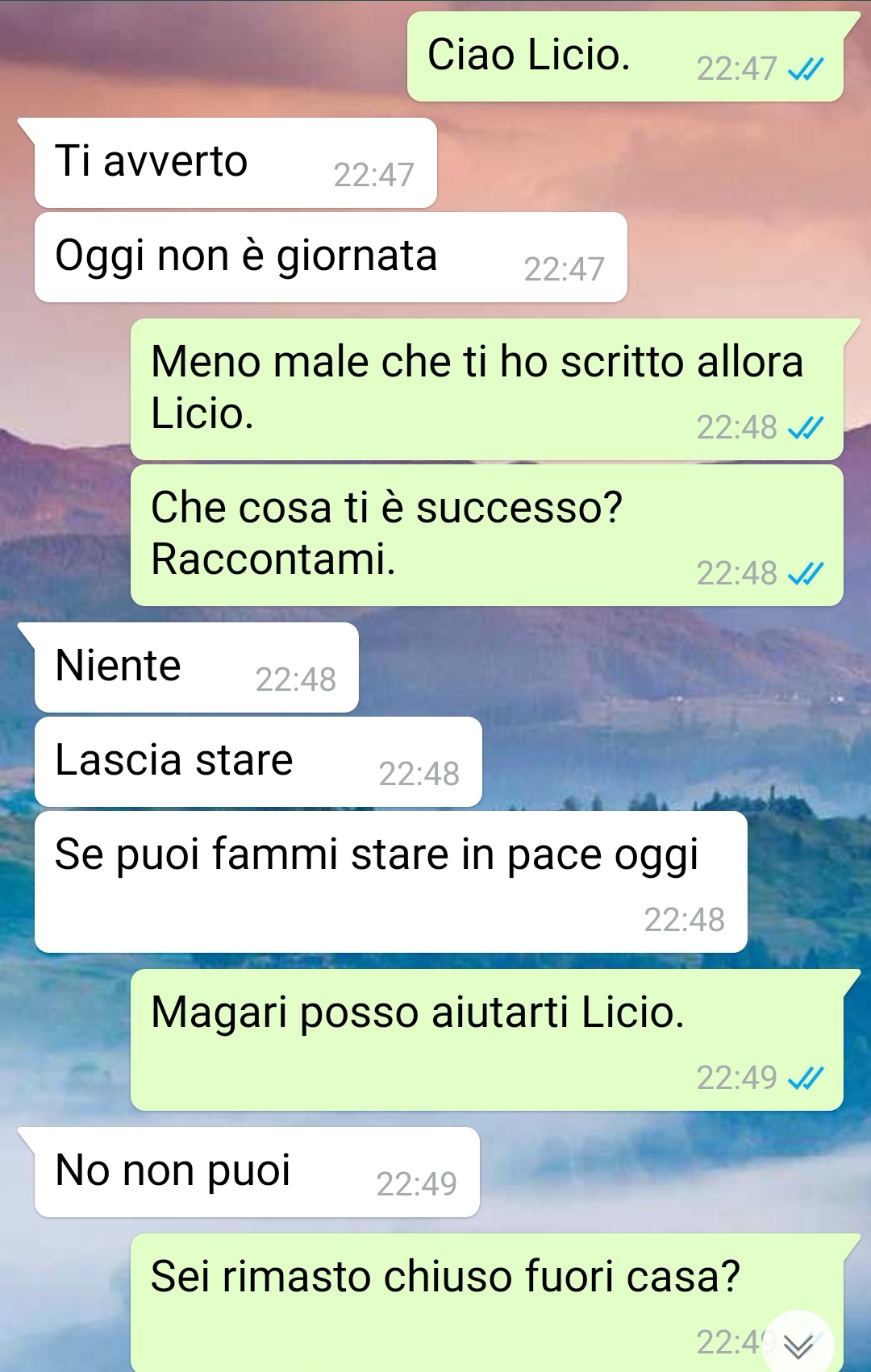
Task: Tap the 22:48 timestamp on 'Niente'
Action: pyautogui.click(x=296, y=680)
